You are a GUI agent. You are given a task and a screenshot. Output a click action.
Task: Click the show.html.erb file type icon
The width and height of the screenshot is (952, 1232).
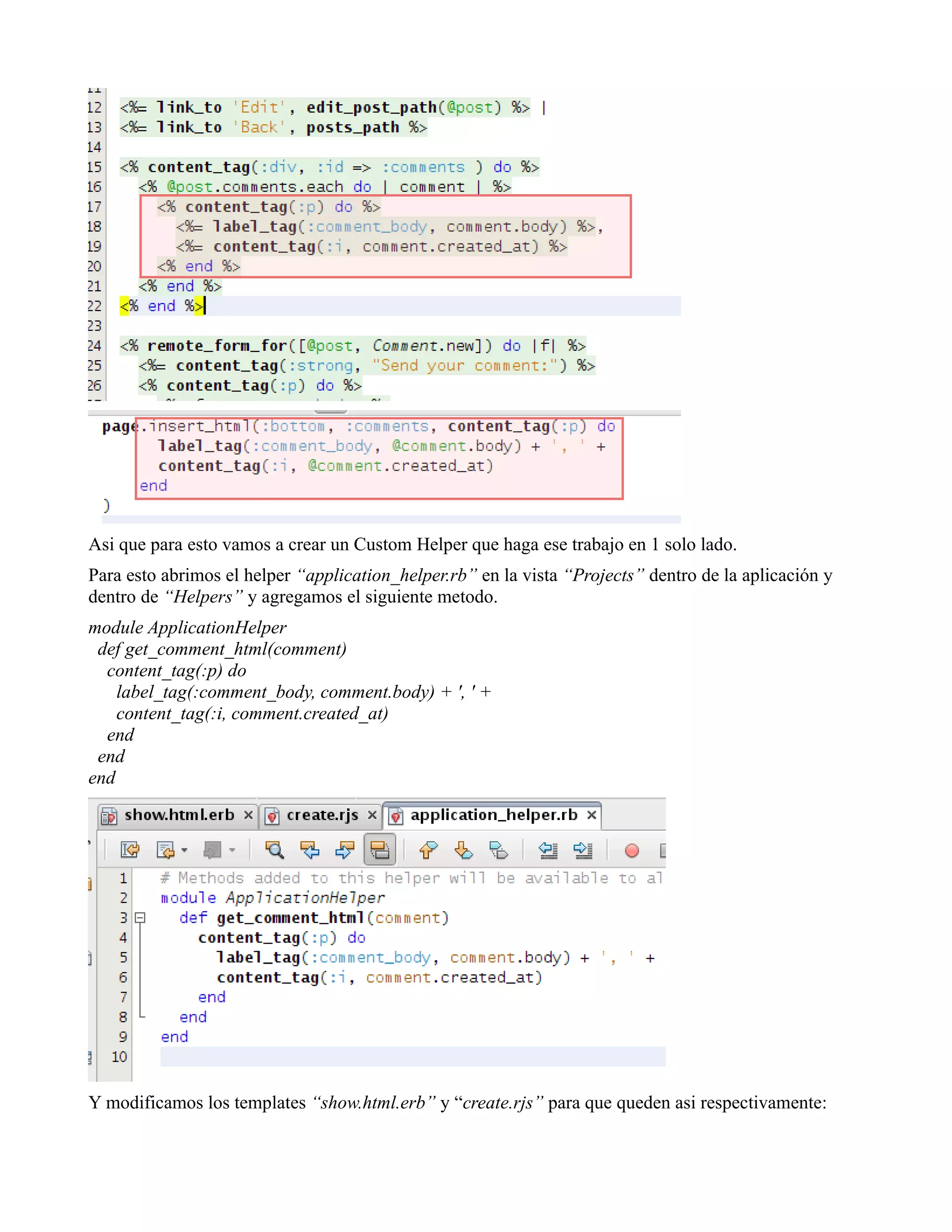109,816
